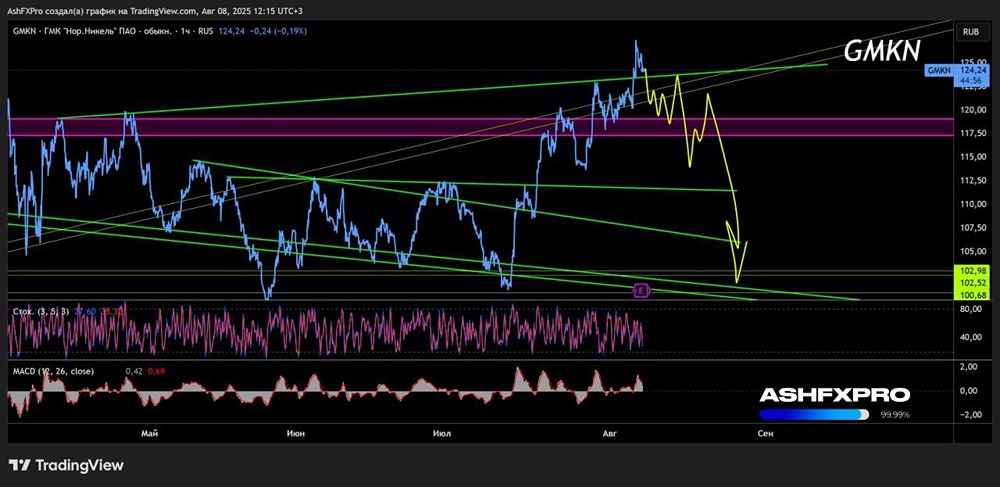Open the RUB currency selector
The image size is (1000, 487).
971,31
